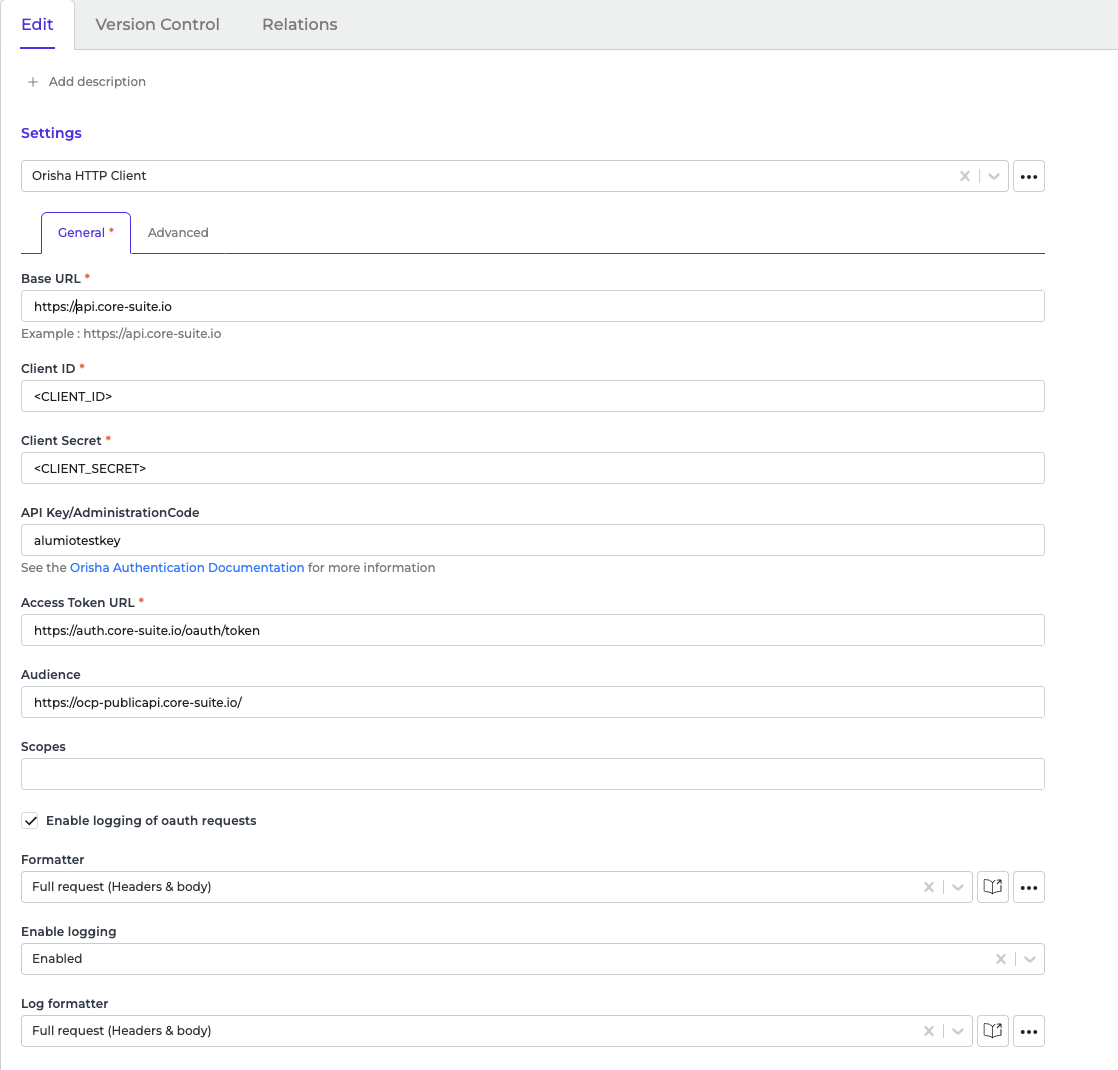
Task: Clear the Enable logging selection
Action: 1000,959
